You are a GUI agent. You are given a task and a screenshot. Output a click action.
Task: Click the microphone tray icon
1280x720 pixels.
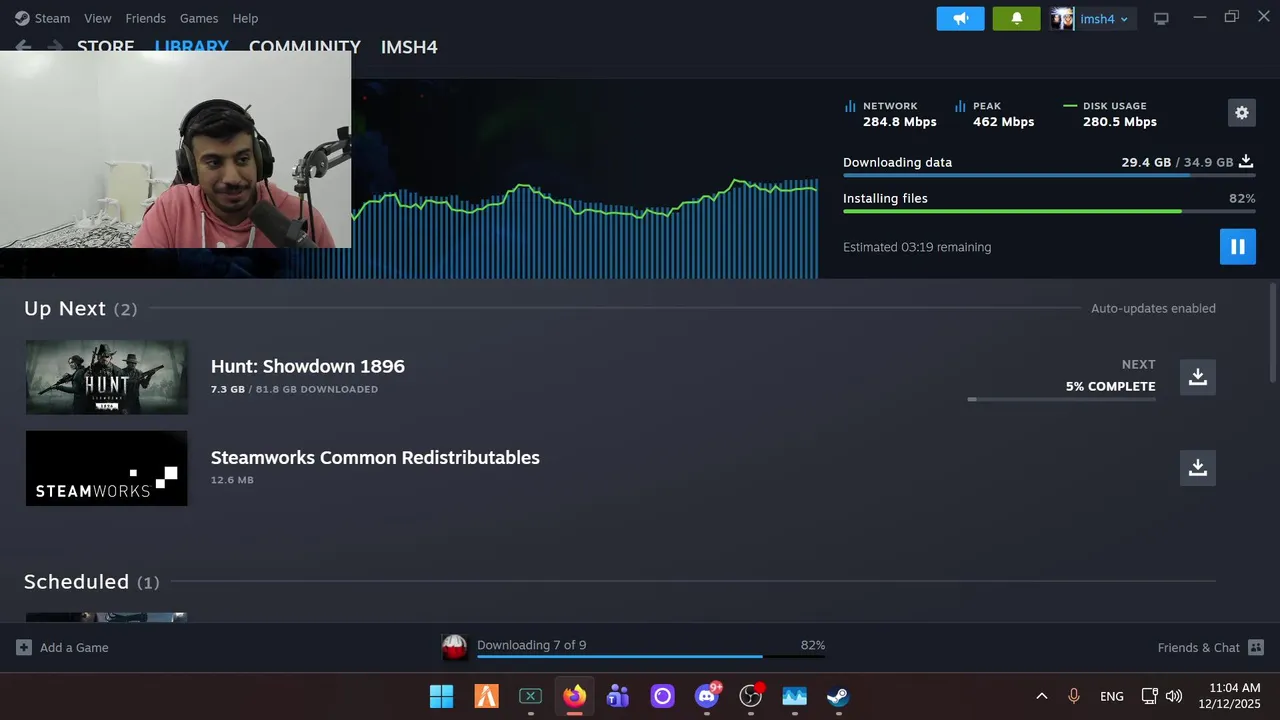(x=1074, y=696)
